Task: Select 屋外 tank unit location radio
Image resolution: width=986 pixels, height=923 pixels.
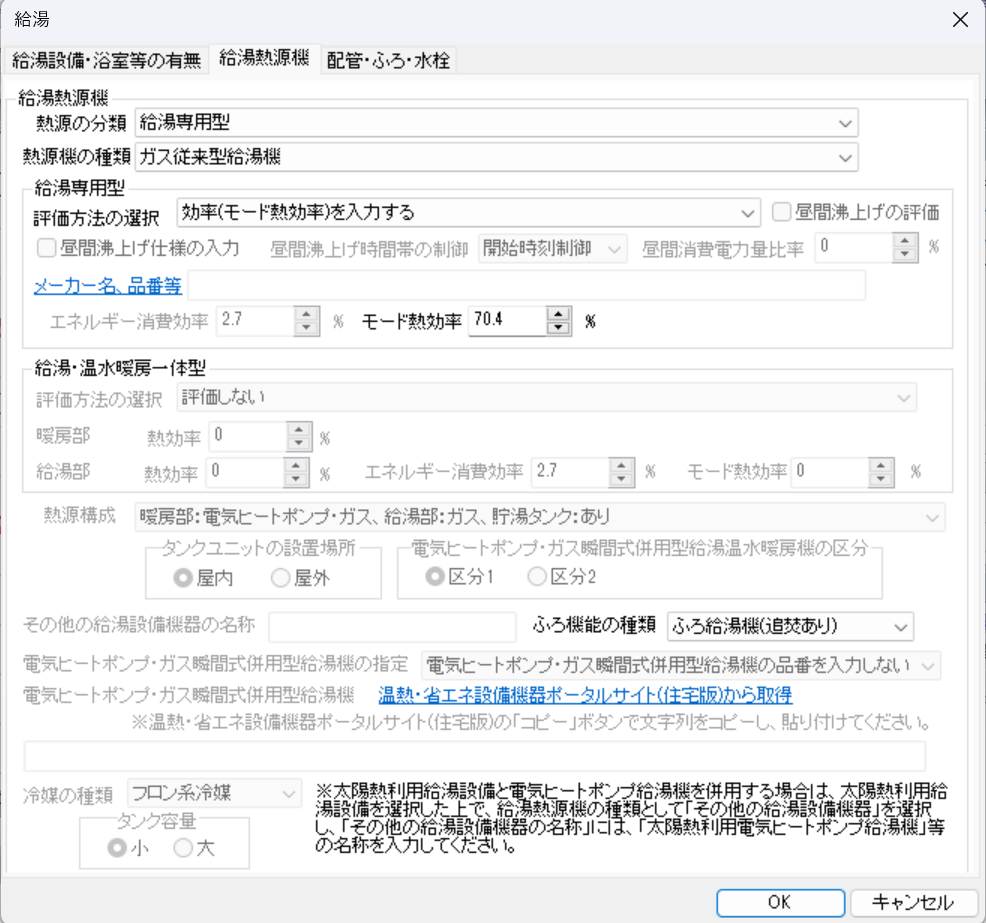Action: point(280,576)
